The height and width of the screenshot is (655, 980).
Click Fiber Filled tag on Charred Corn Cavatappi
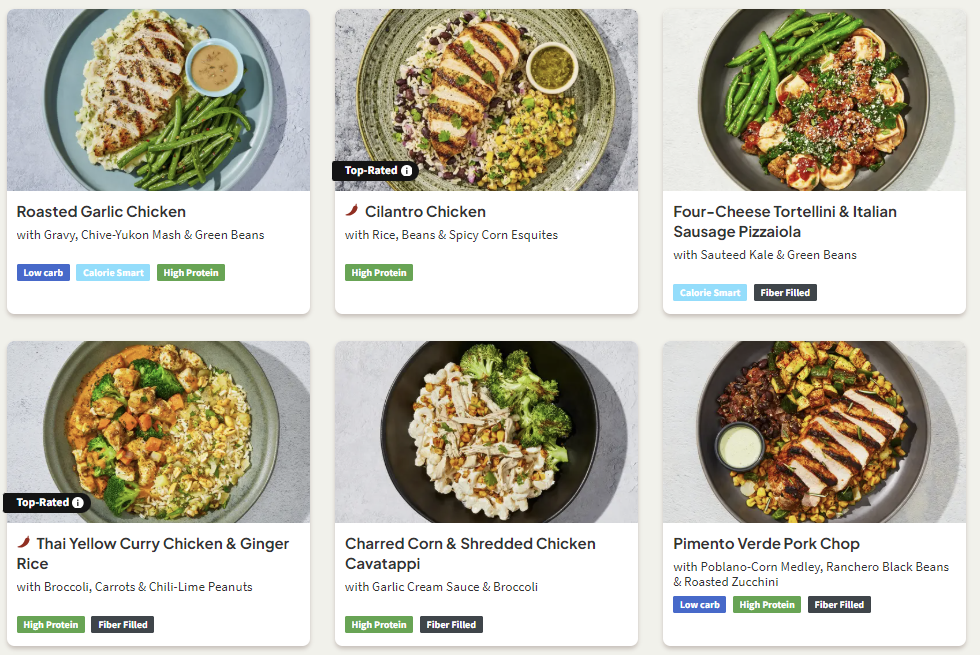(x=451, y=625)
